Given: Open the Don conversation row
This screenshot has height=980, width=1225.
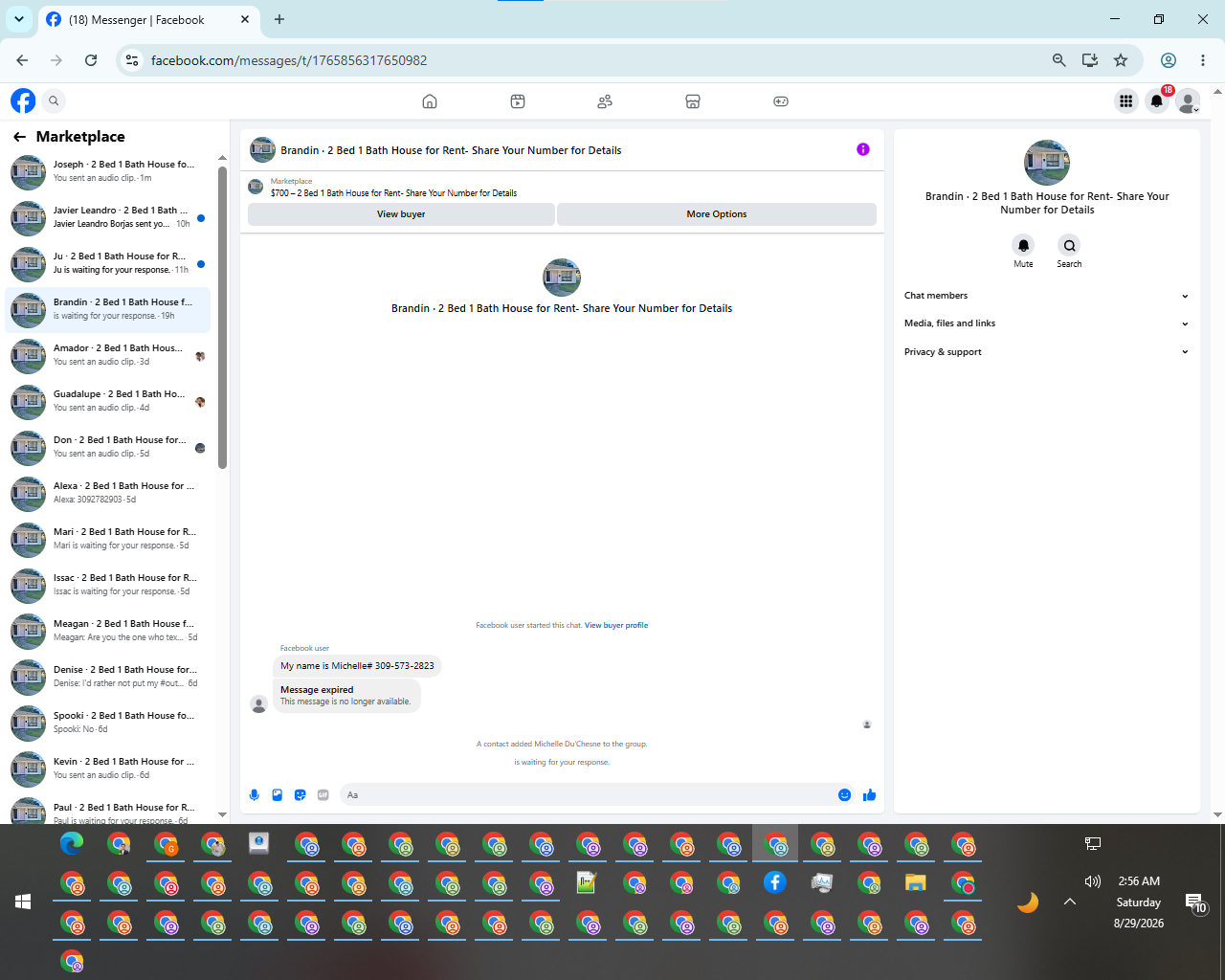Looking at the screenshot, I should tap(108, 448).
